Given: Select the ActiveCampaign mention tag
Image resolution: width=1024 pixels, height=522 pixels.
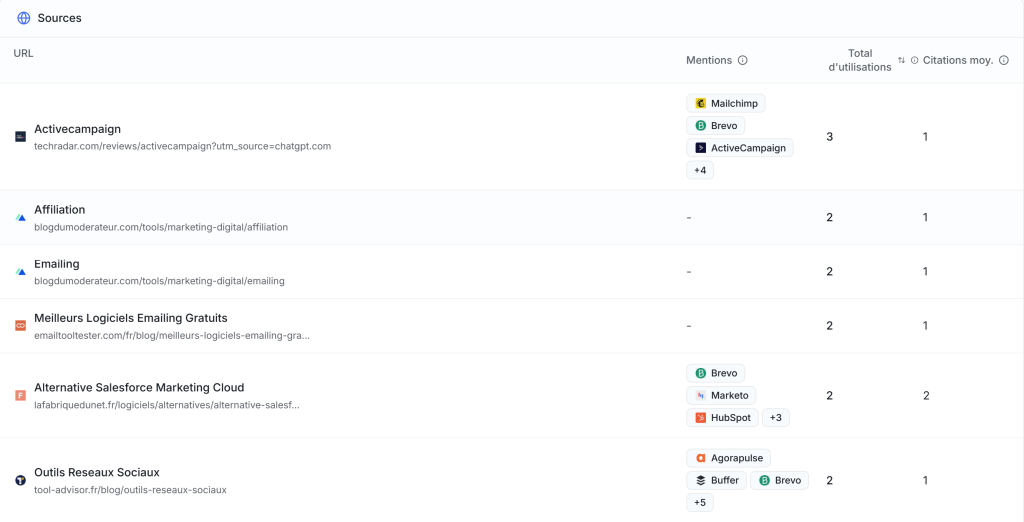Looking at the screenshot, I should (739, 148).
